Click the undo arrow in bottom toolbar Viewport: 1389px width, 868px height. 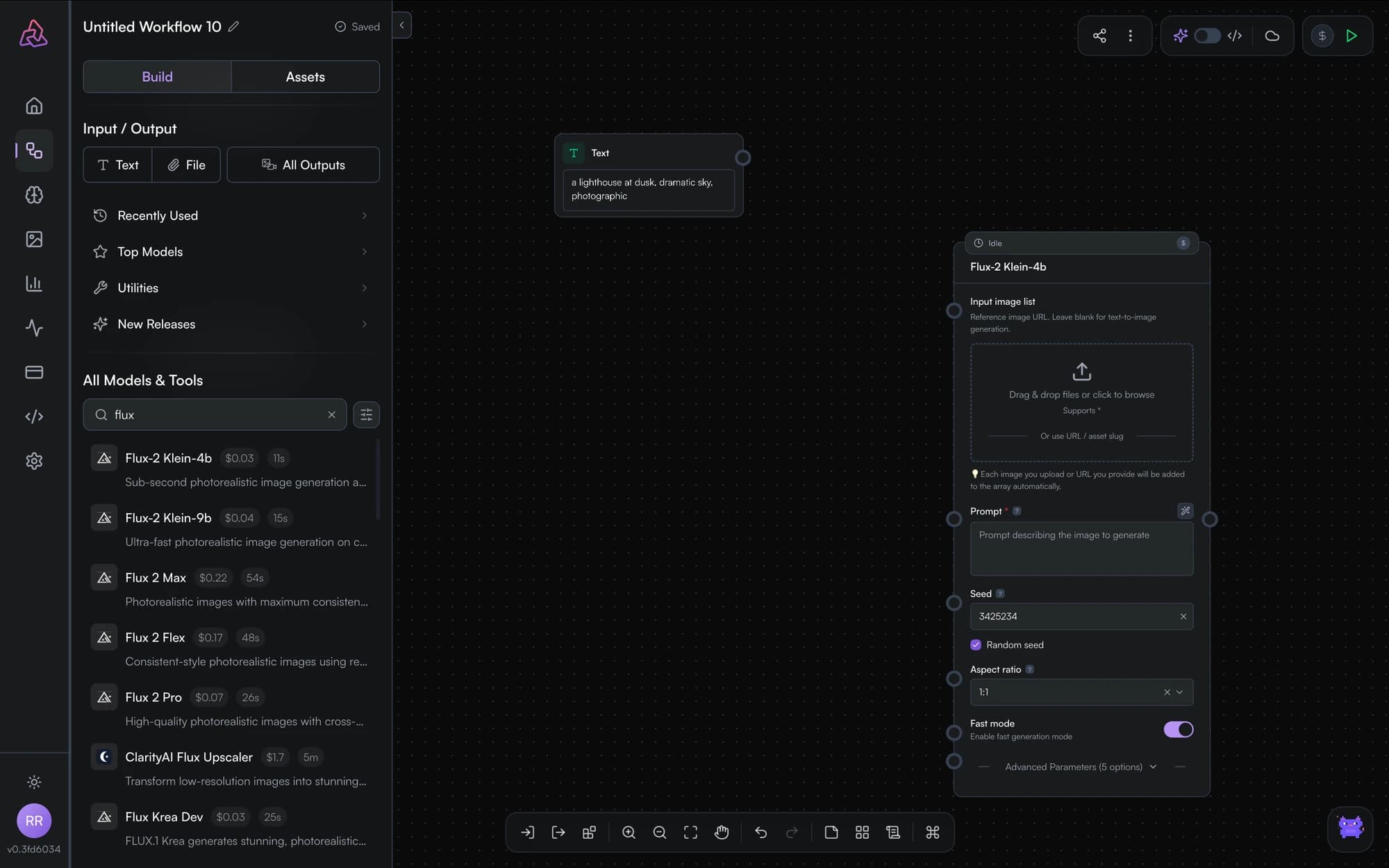(x=761, y=832)
